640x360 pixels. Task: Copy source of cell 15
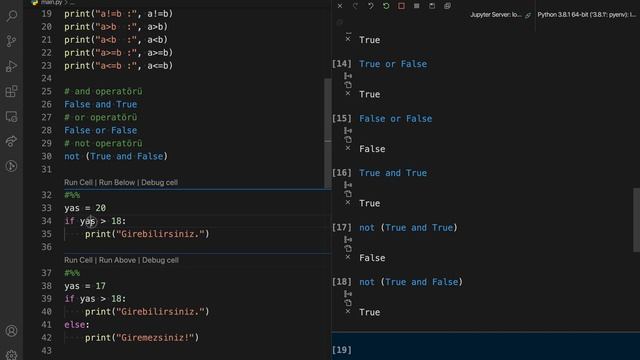(x=348, y=140)
